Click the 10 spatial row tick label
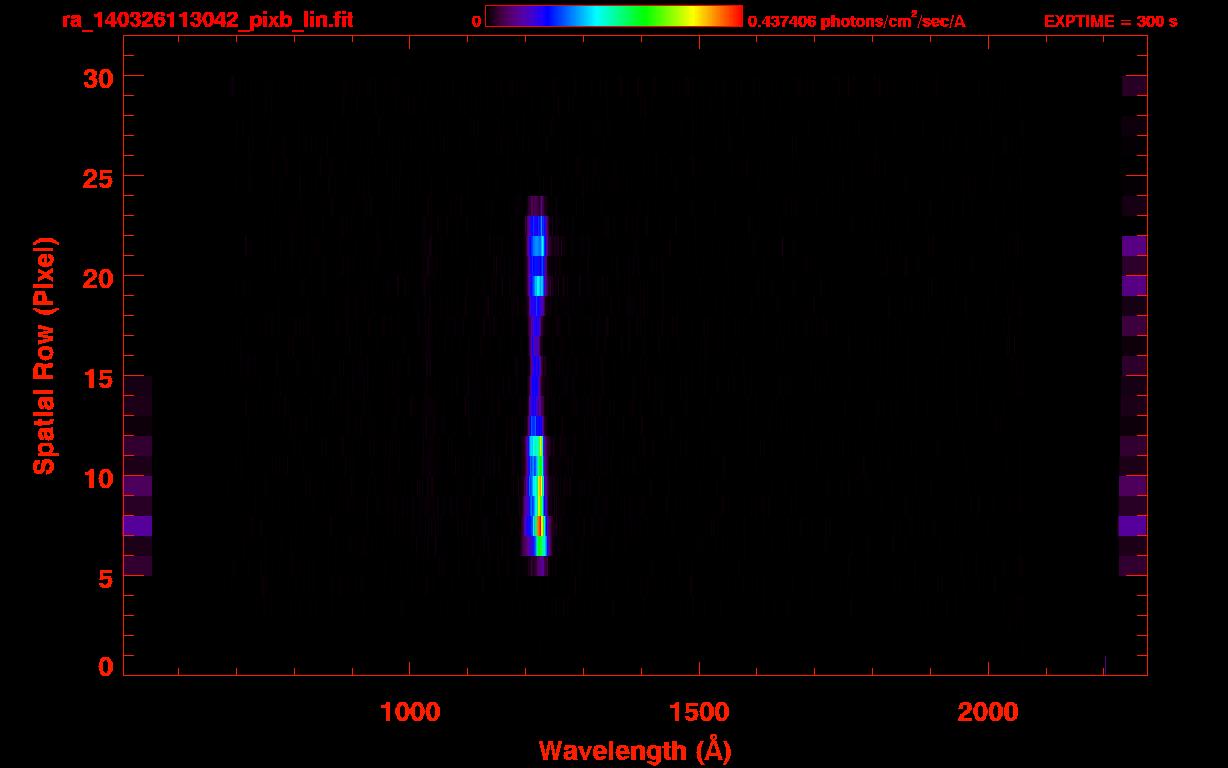Viewport: 1228px width, 768px height. point(98,478)
